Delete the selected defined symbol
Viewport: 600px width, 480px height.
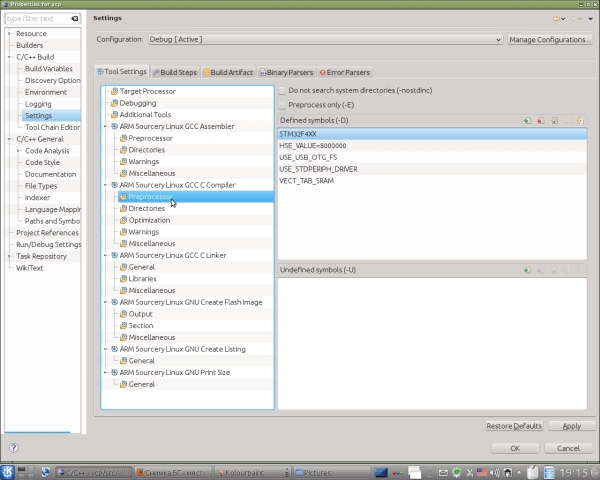pyautogui.click(x=540, y=121)
